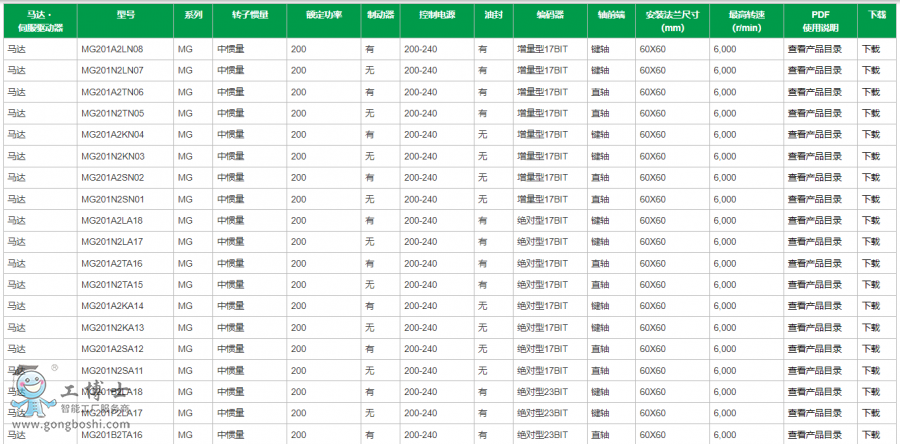View the product catalog for MG201N2SN01

click(x=814, y=199)
